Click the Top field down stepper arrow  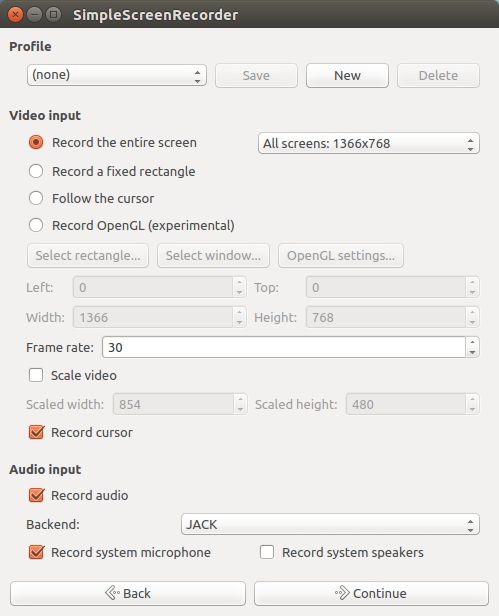tap(472, 292)
